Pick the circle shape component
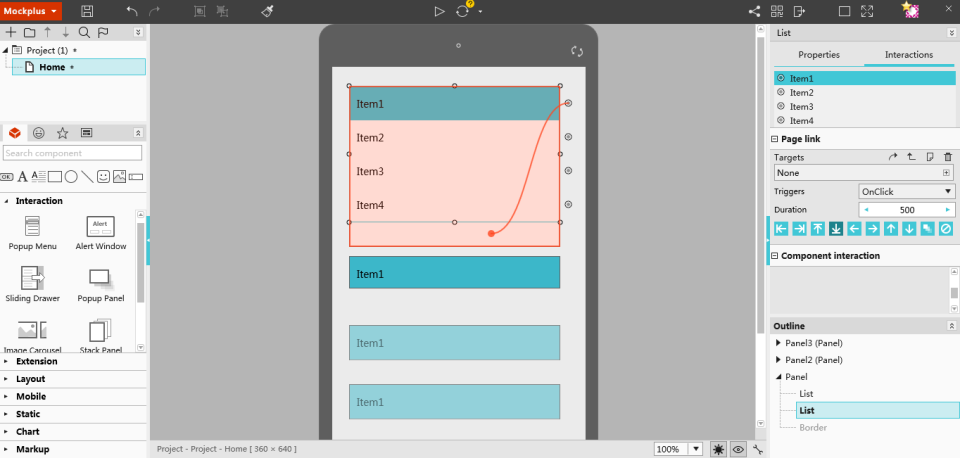This screenshot has width=960, height=458. click(71, 177)
